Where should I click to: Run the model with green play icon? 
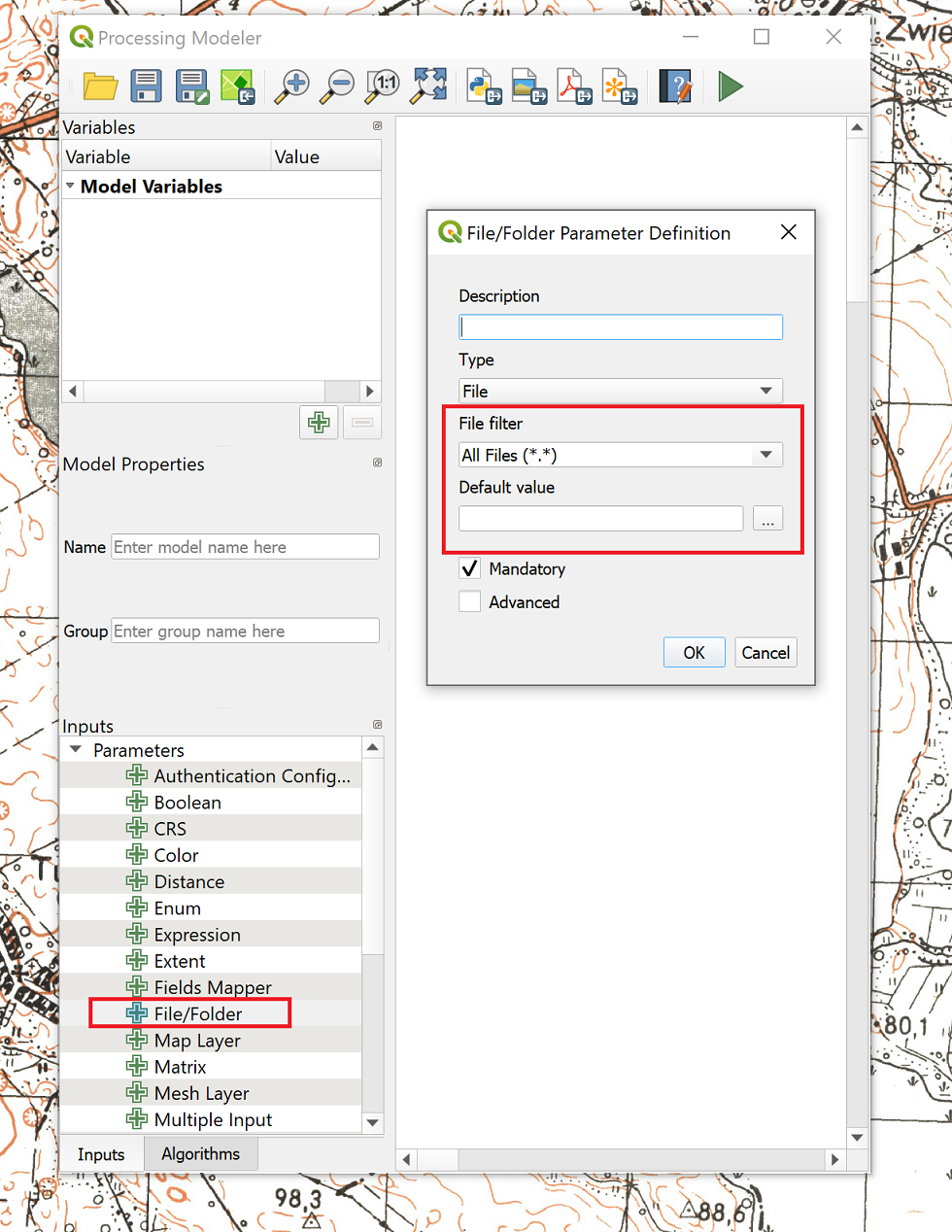click(x=731, y=86)
